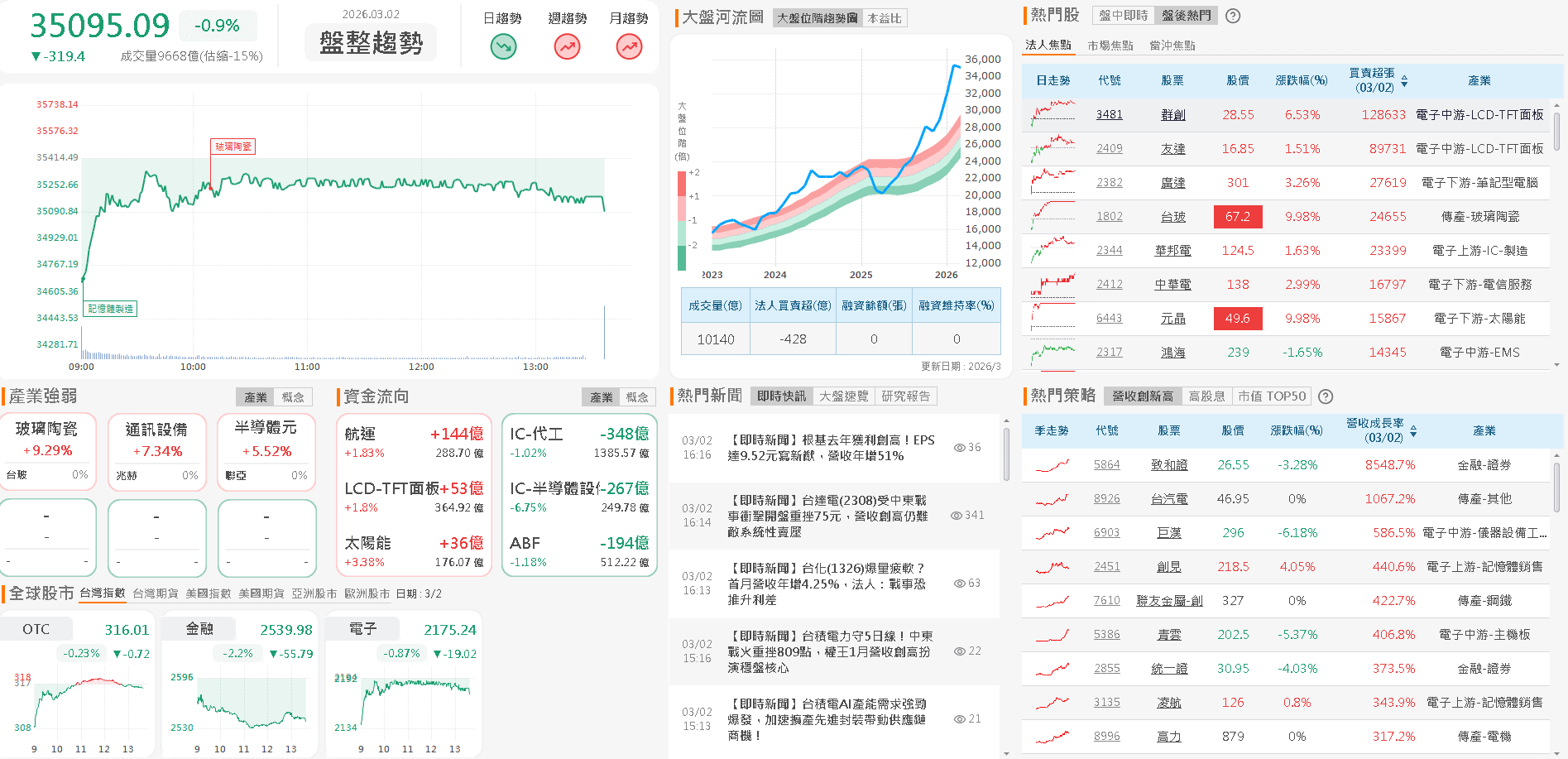Switch to 本益比 view in 大盤河流圖

pyautogui.click(x=885, y=18)
